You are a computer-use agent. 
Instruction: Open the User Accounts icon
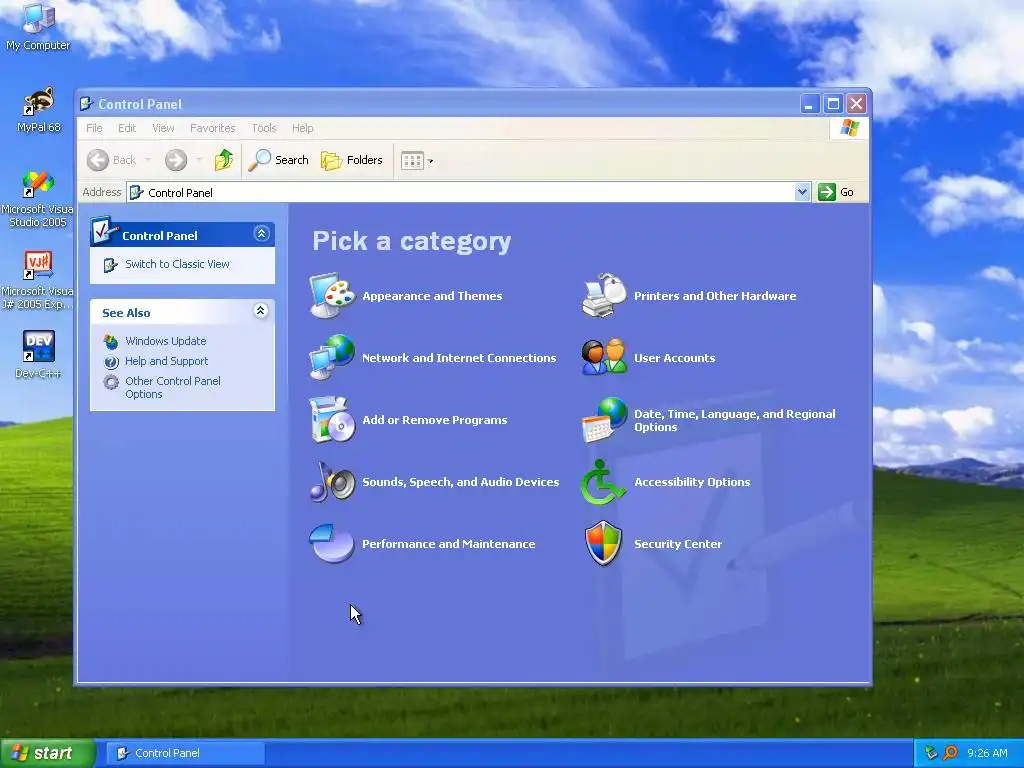click(x=604, y=357)
